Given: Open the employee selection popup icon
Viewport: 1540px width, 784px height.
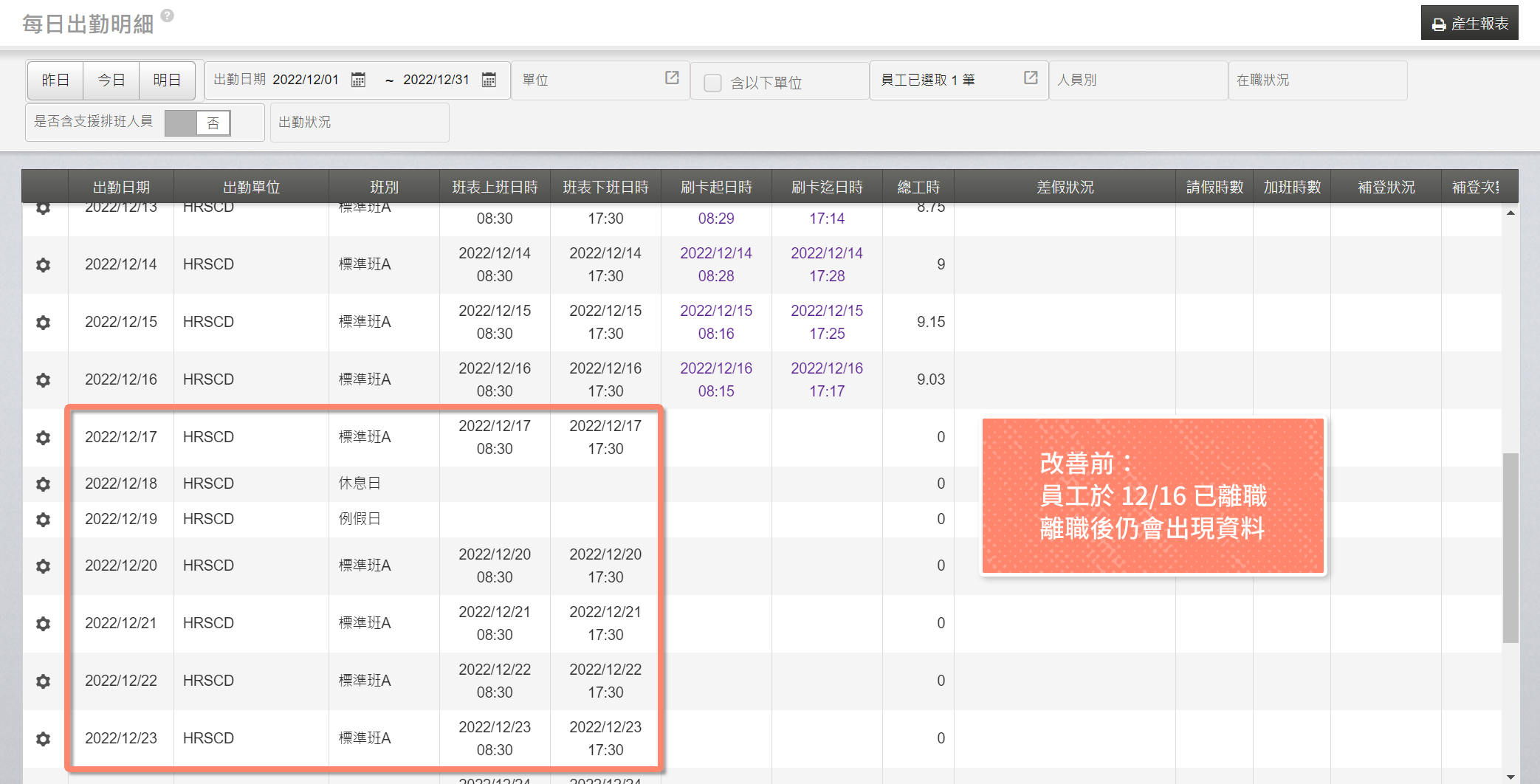Looking at the screenshot, I should (1031, 78).
